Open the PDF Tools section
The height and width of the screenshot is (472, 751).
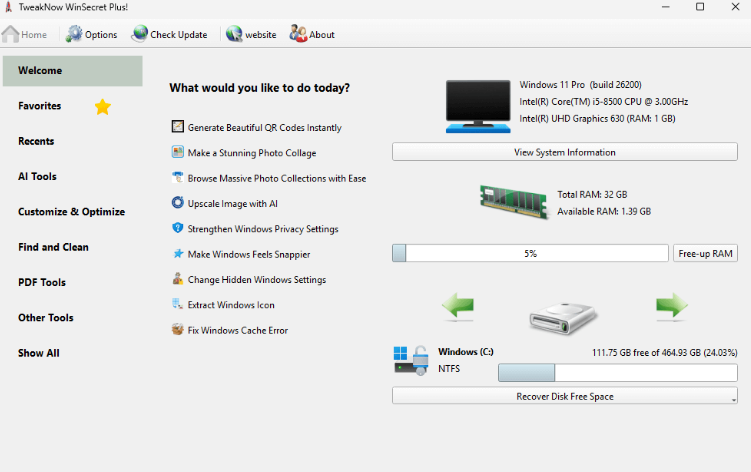[42, 283]
